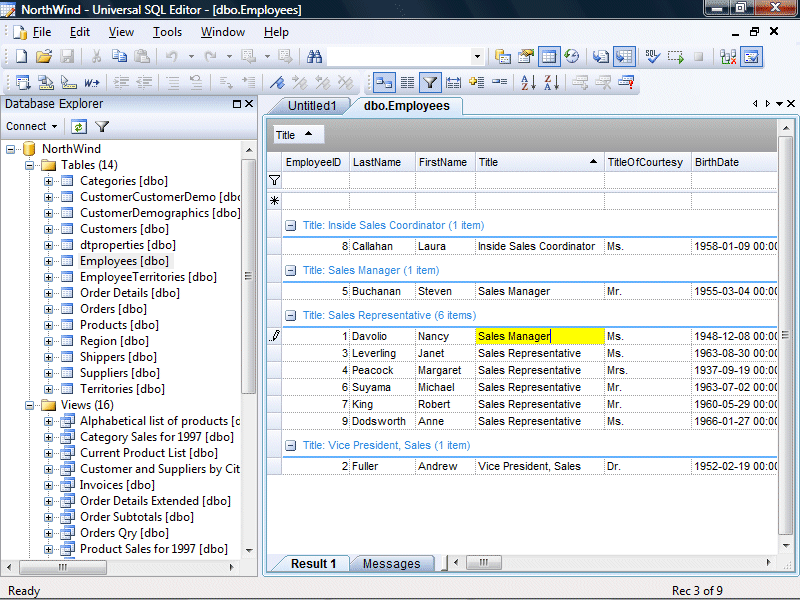Viewport: 800px width, 600px height.
Task: Click the EmployeeID column header
Action: (x=315, y=162)
